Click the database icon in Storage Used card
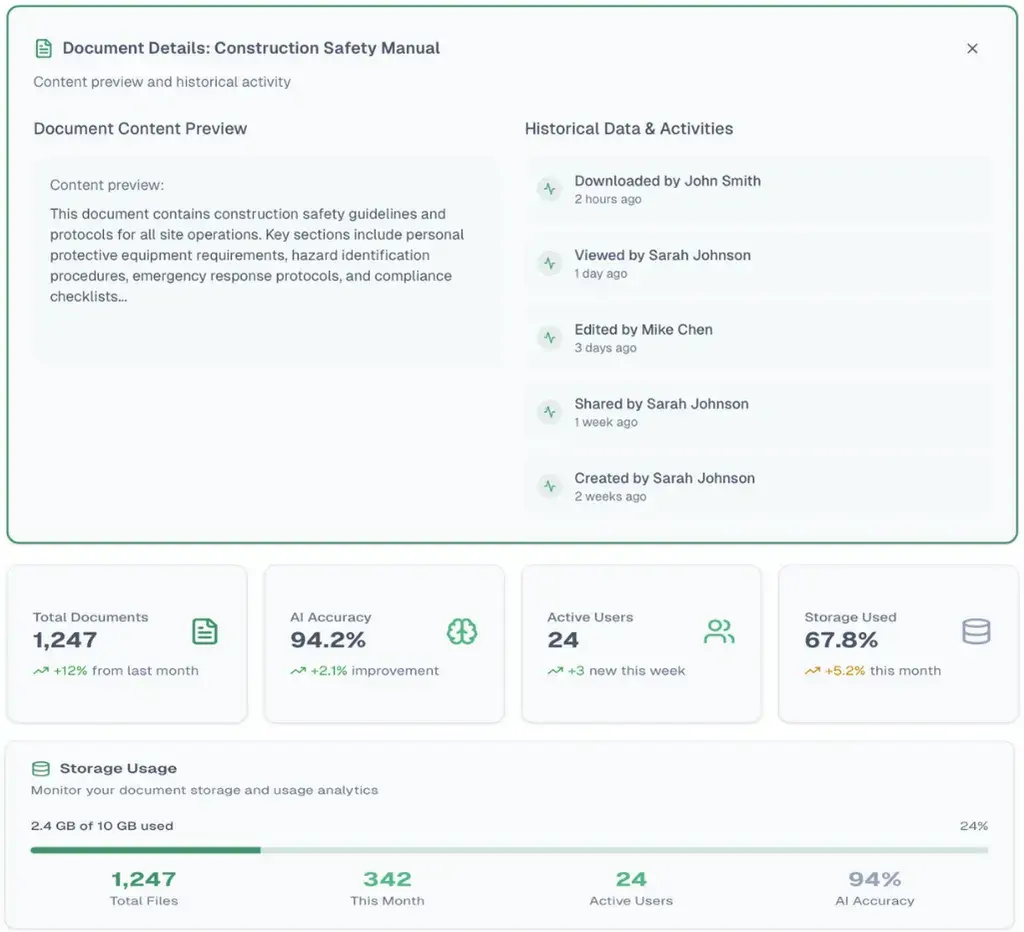 point(976,631)
